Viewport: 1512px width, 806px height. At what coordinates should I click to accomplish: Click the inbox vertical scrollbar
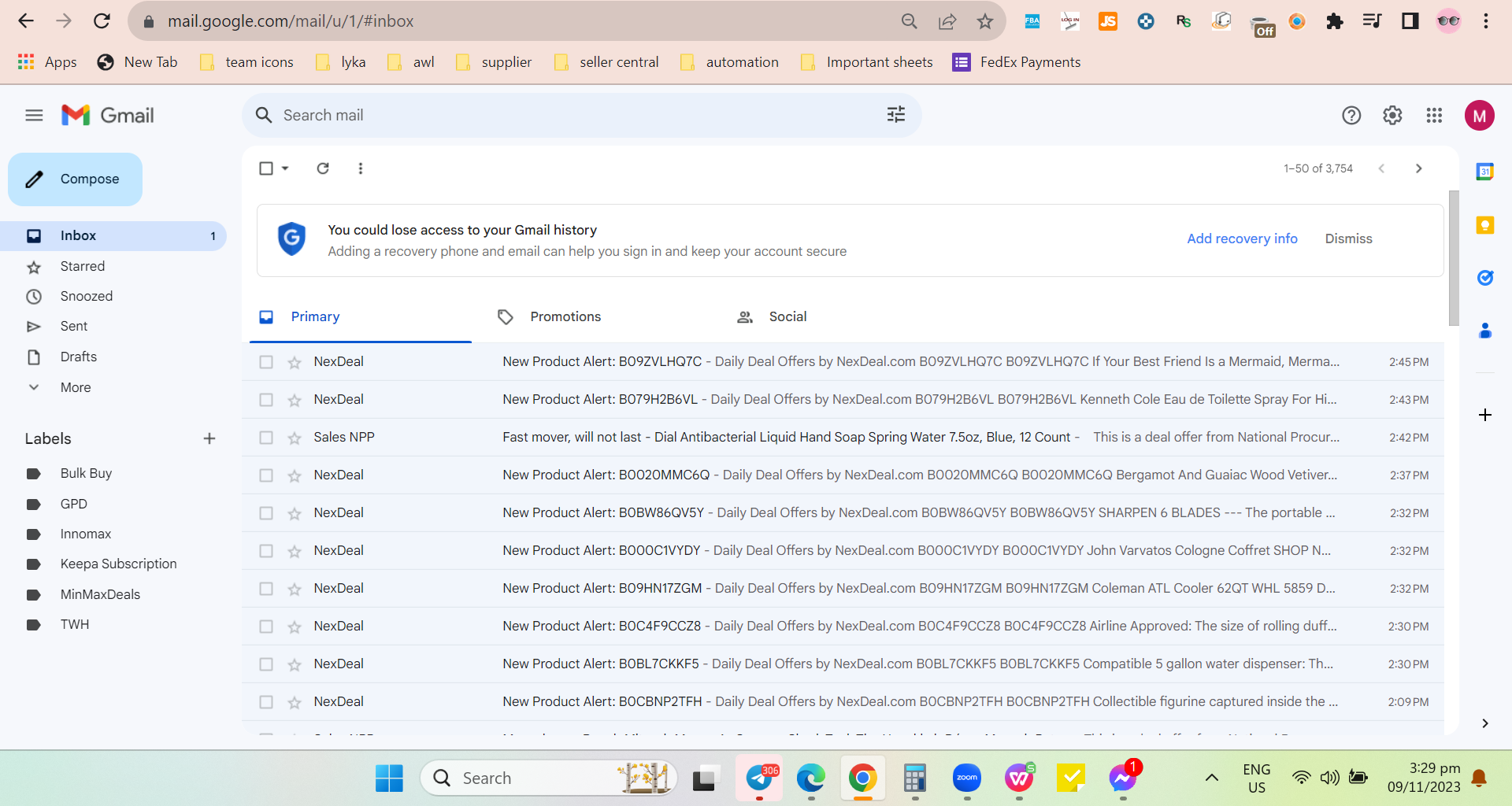pos(1454,258)
